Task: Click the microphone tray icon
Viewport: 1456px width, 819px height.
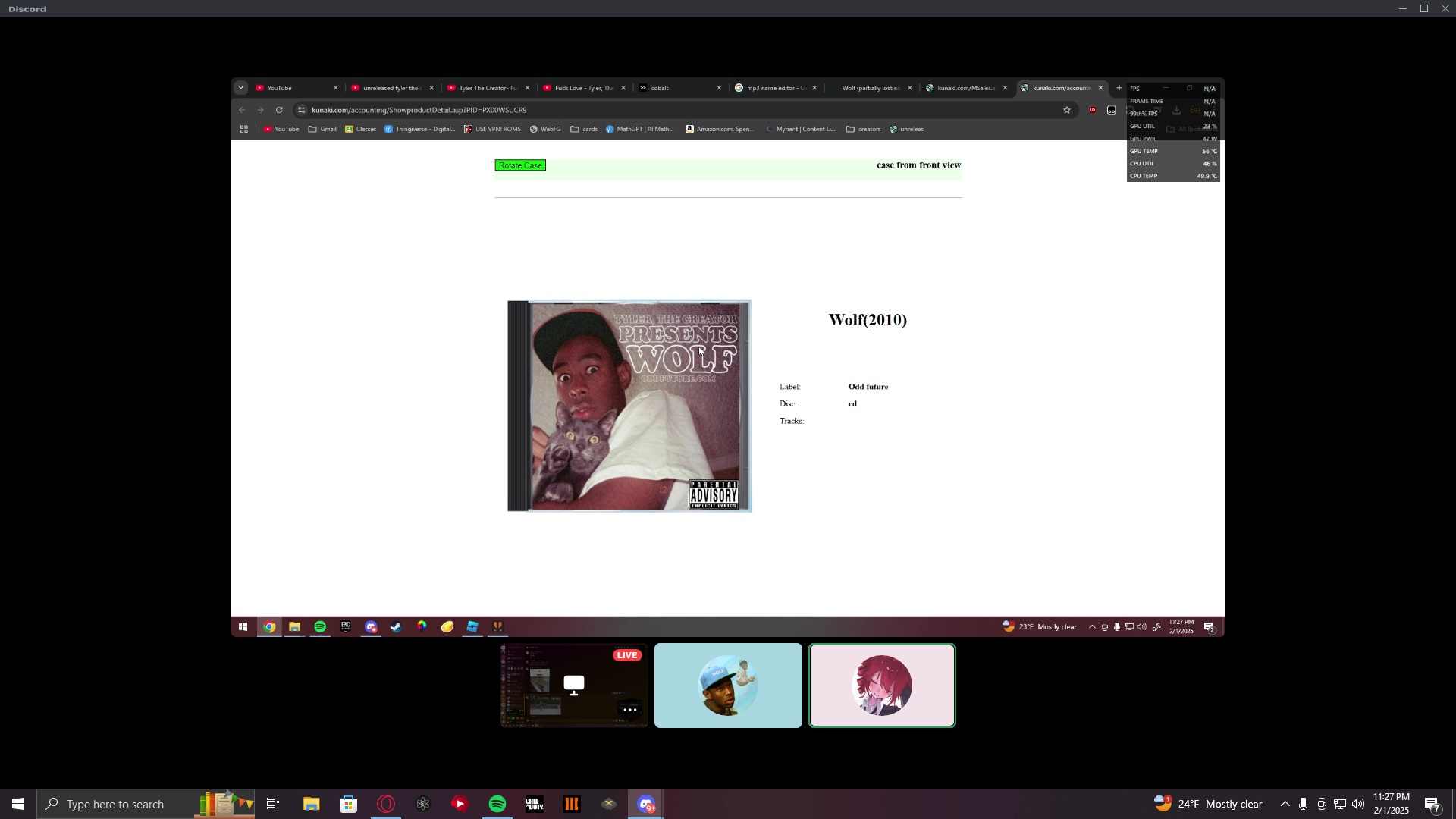Action: (1303, 804)
